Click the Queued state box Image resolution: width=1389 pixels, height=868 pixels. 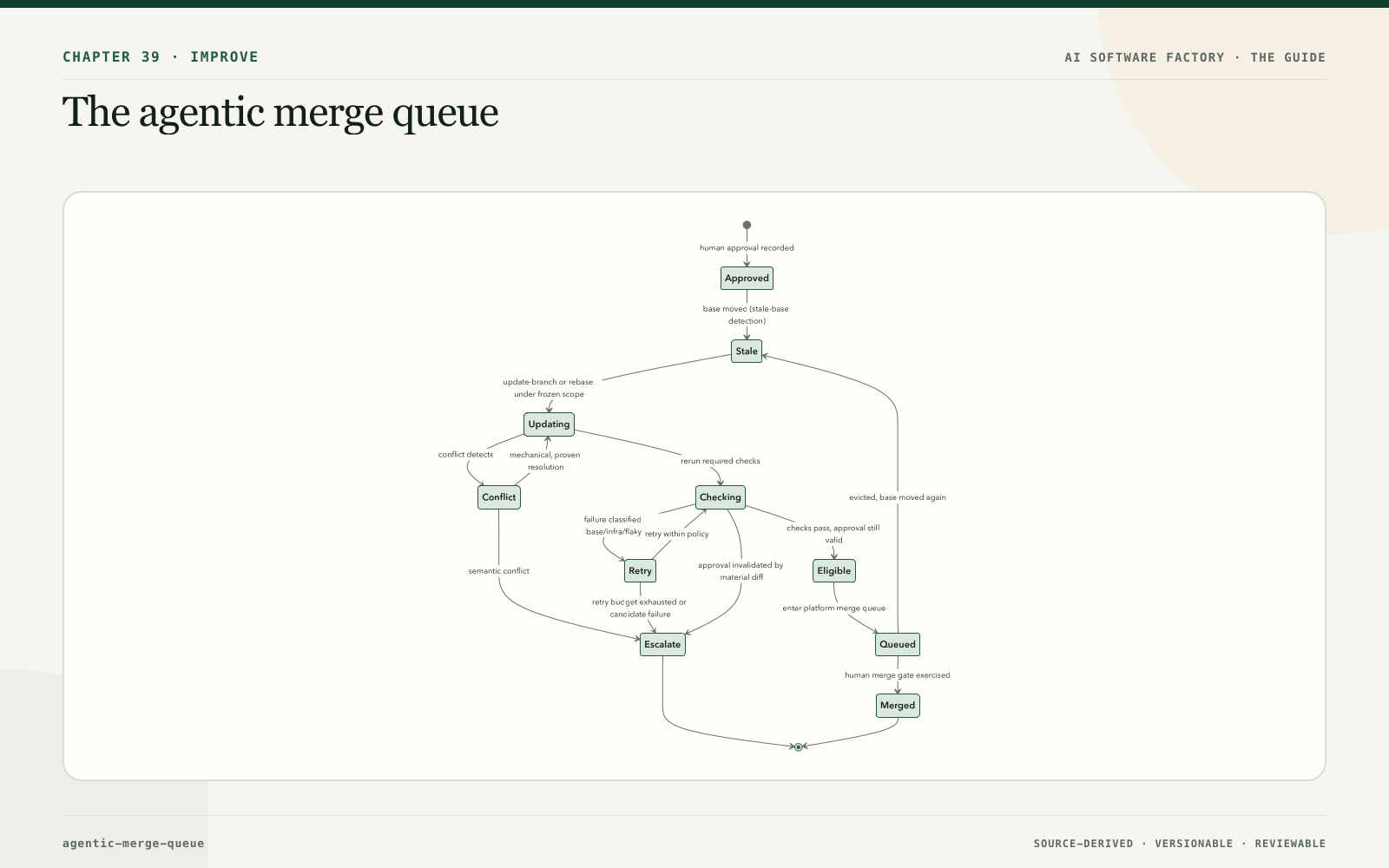point(898,645)
